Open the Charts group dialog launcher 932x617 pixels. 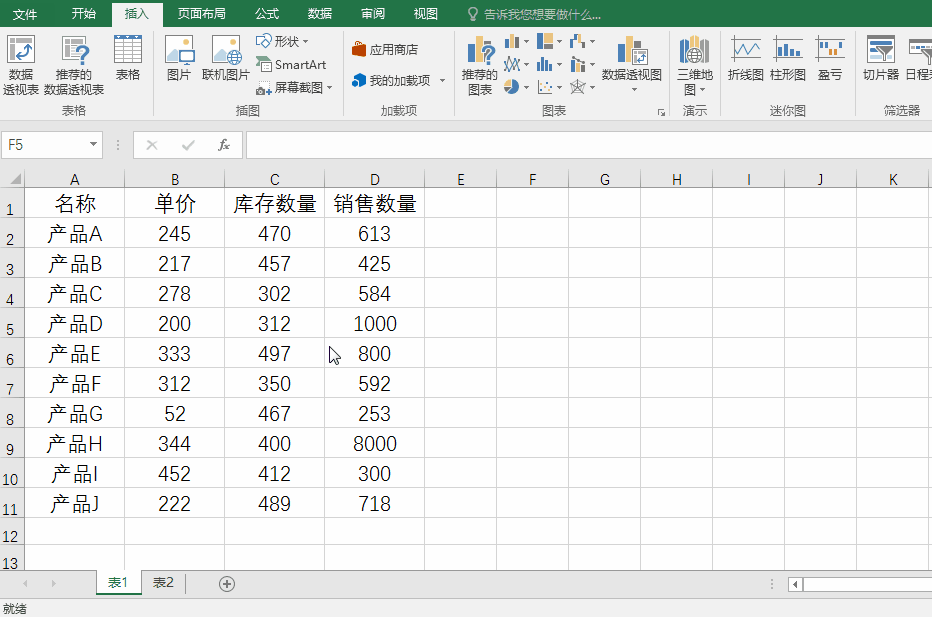point(661,112)
